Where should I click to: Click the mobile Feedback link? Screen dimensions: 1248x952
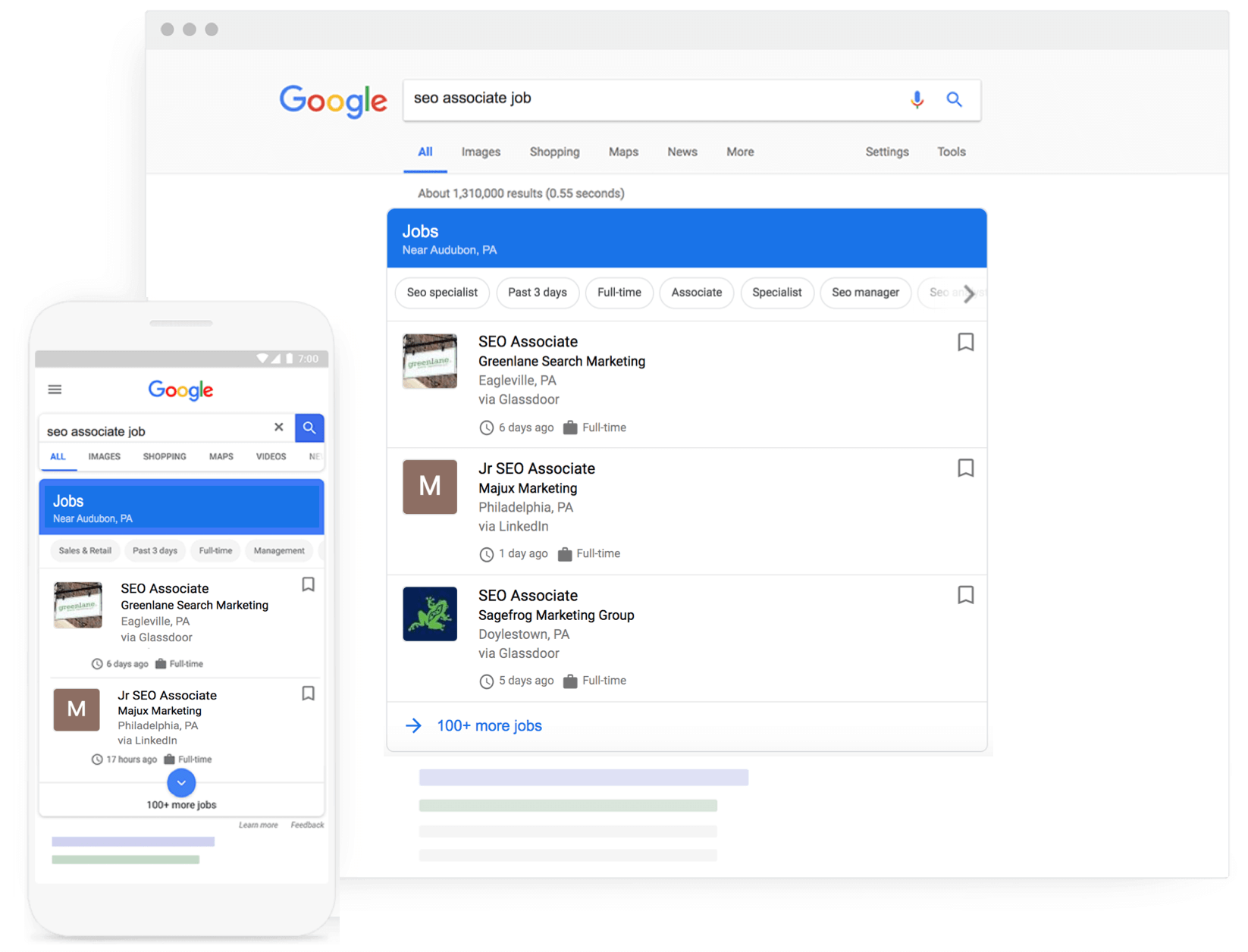[307, 825]
